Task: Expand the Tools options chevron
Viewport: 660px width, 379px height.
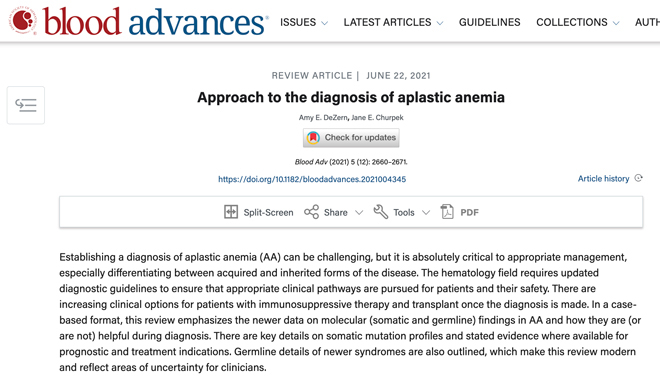Action: point(426,213)
